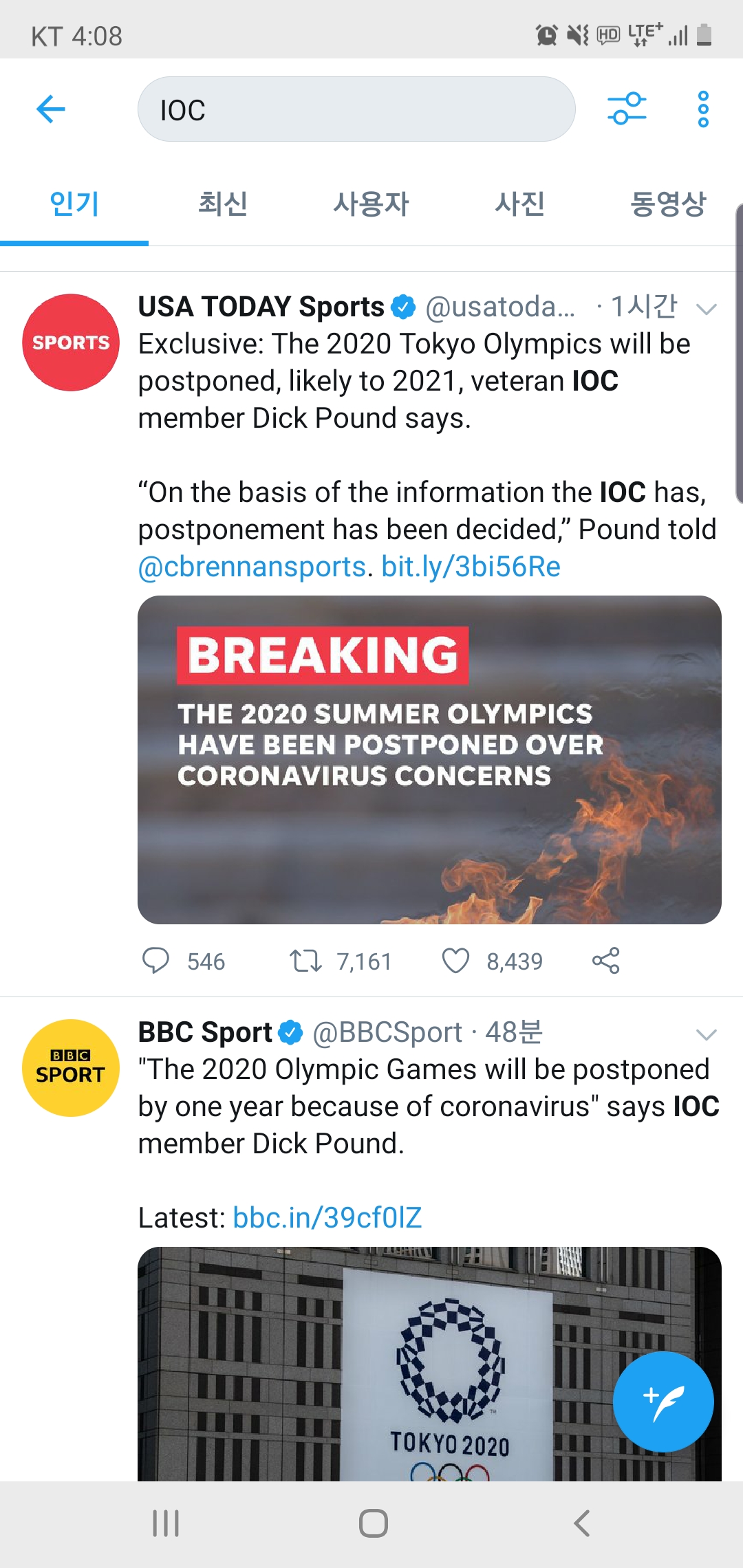Viewport: 743px width, 1568px height.
Task: Open USA TODAY Sports profile avatar
Action: 71,342
